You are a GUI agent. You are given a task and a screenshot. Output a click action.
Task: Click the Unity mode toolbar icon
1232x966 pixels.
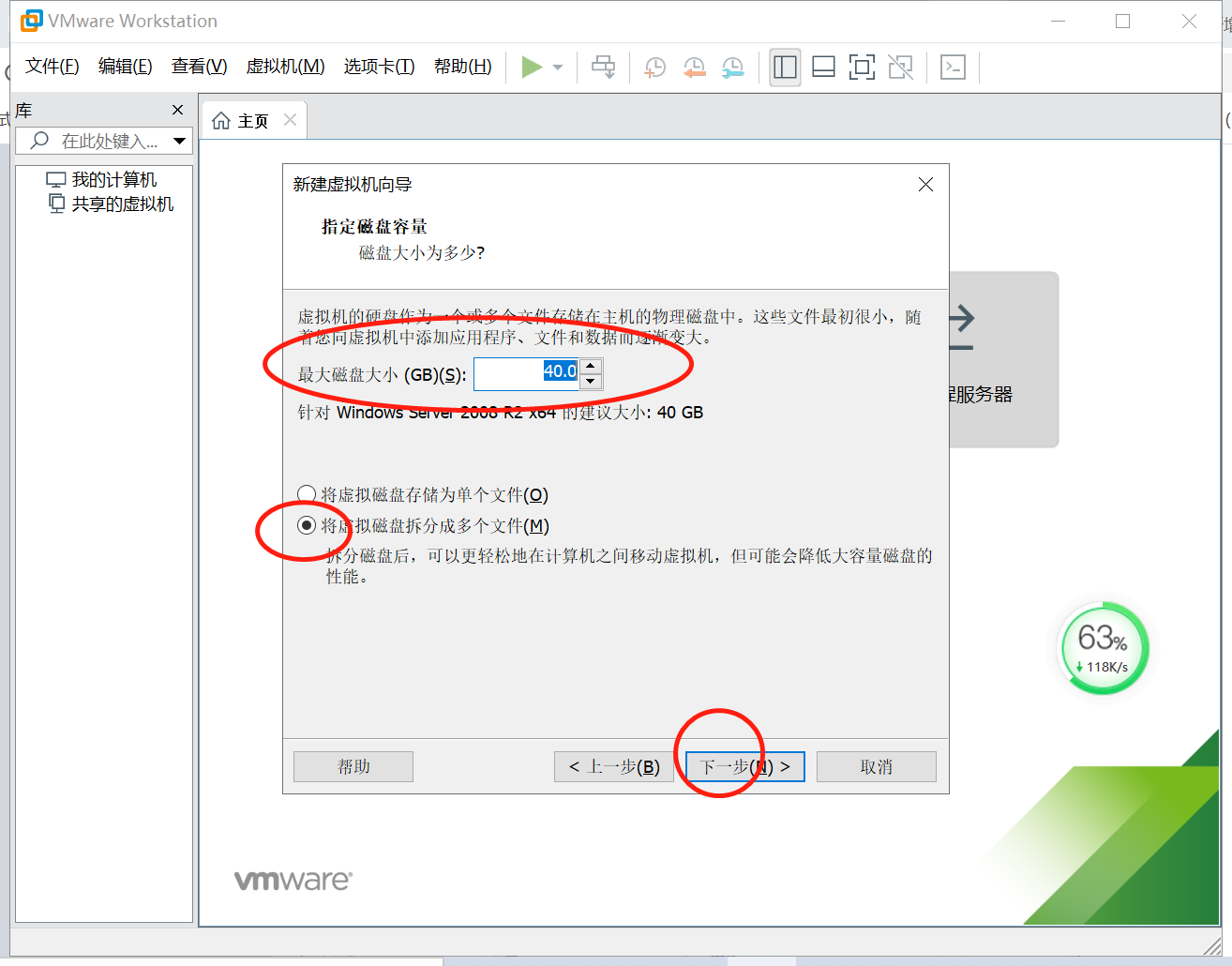(901, 67)
